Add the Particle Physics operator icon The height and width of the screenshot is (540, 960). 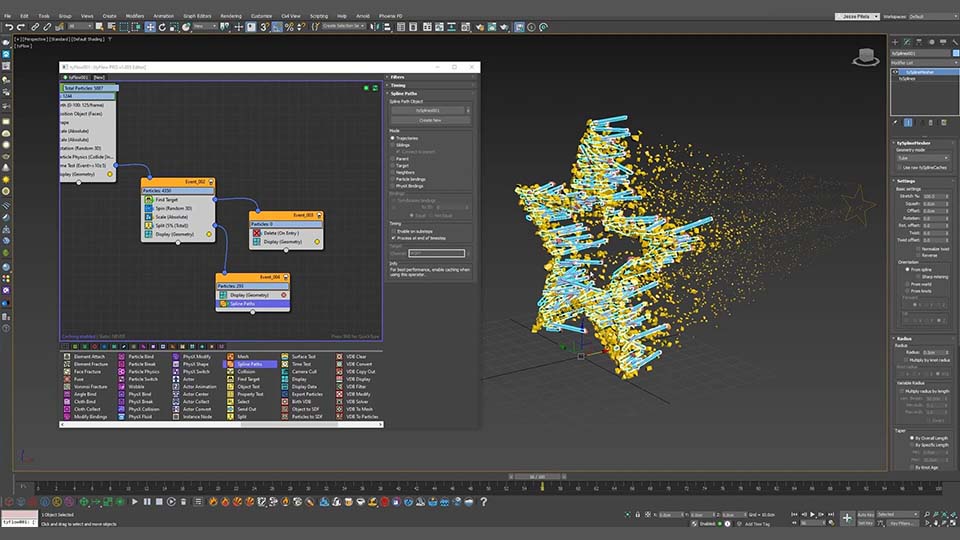[121, 372]
